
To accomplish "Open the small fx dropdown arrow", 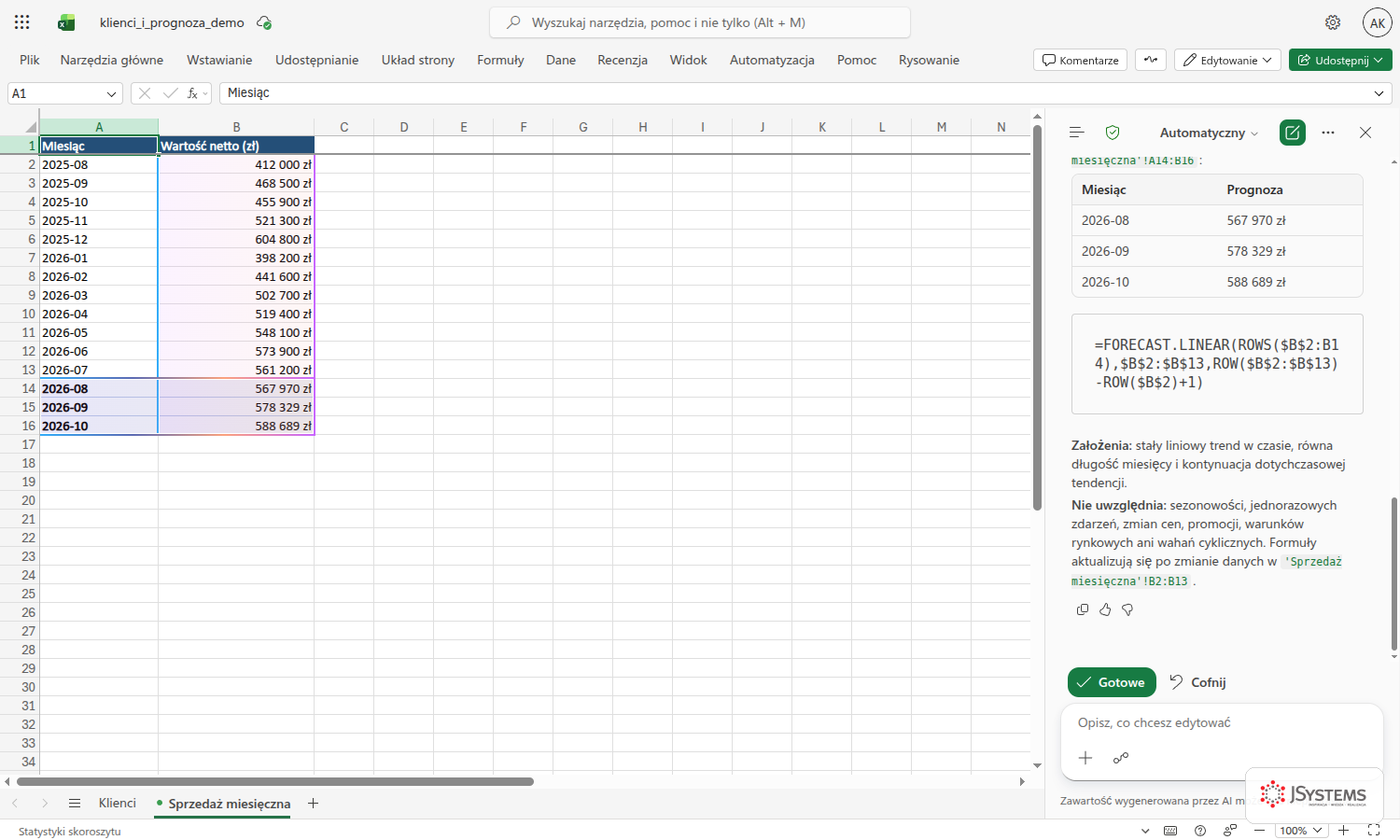I will (205, 93).
